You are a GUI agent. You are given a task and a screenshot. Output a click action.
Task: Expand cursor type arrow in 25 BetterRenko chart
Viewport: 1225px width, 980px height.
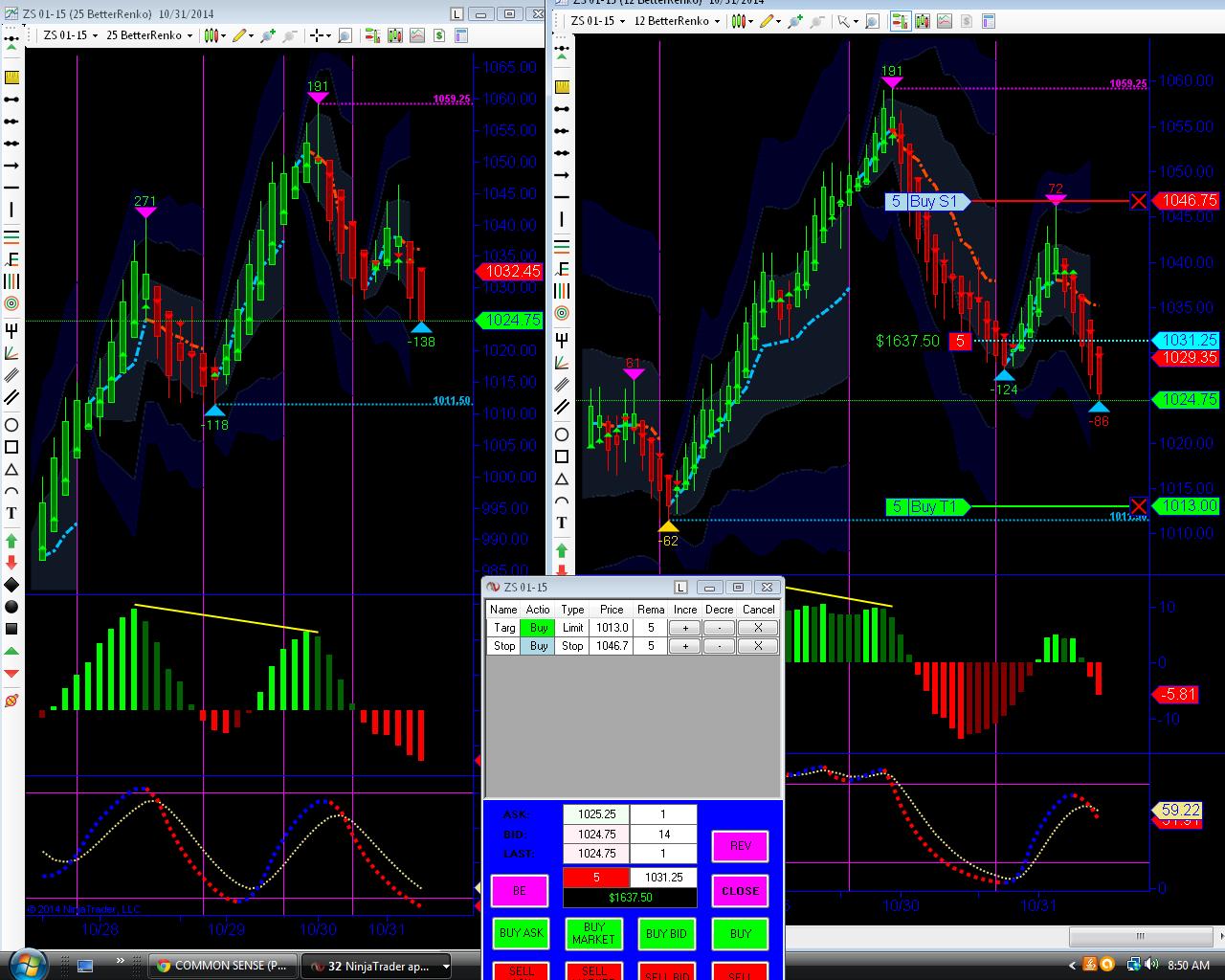point(326,35)
